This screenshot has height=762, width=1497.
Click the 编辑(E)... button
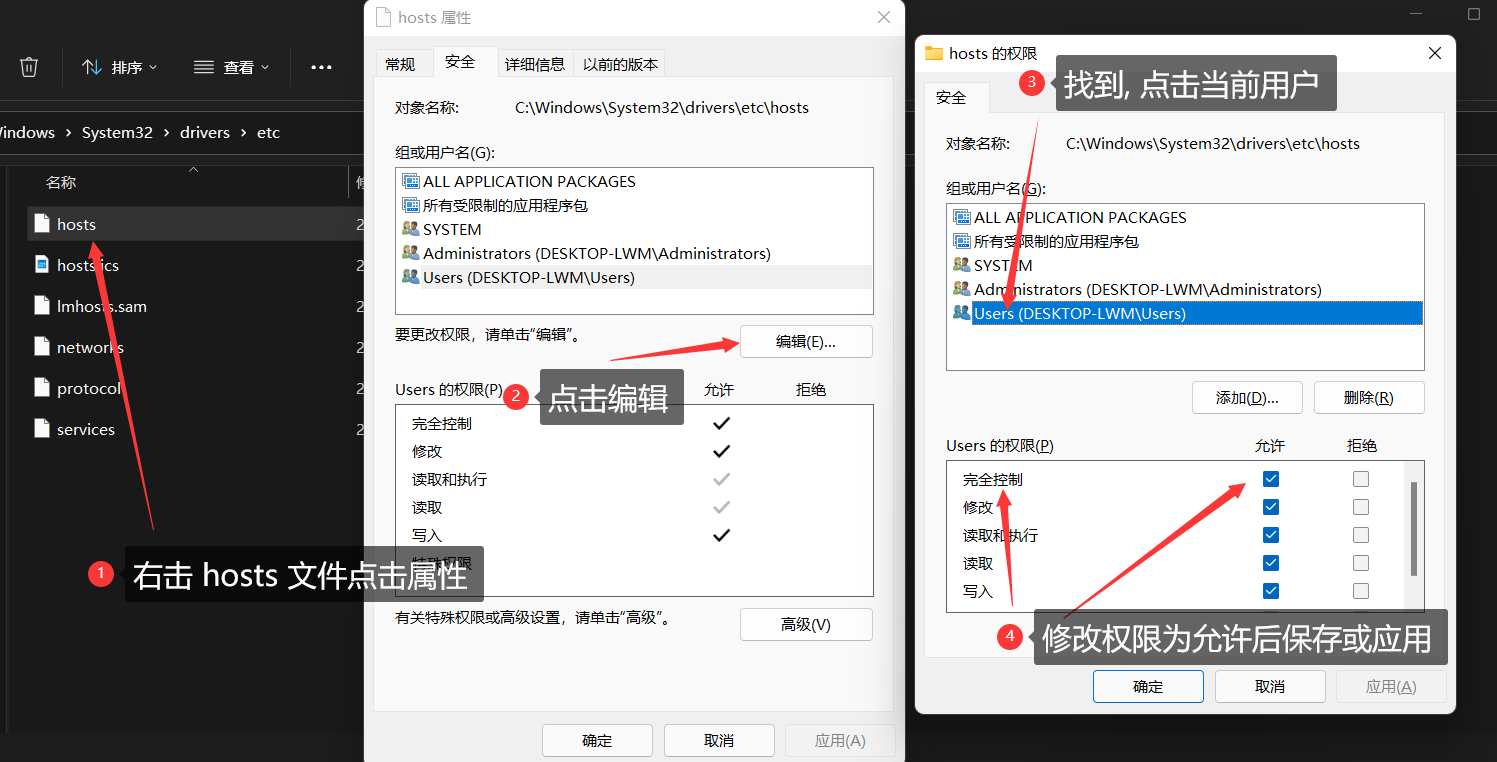click(806, 341)
